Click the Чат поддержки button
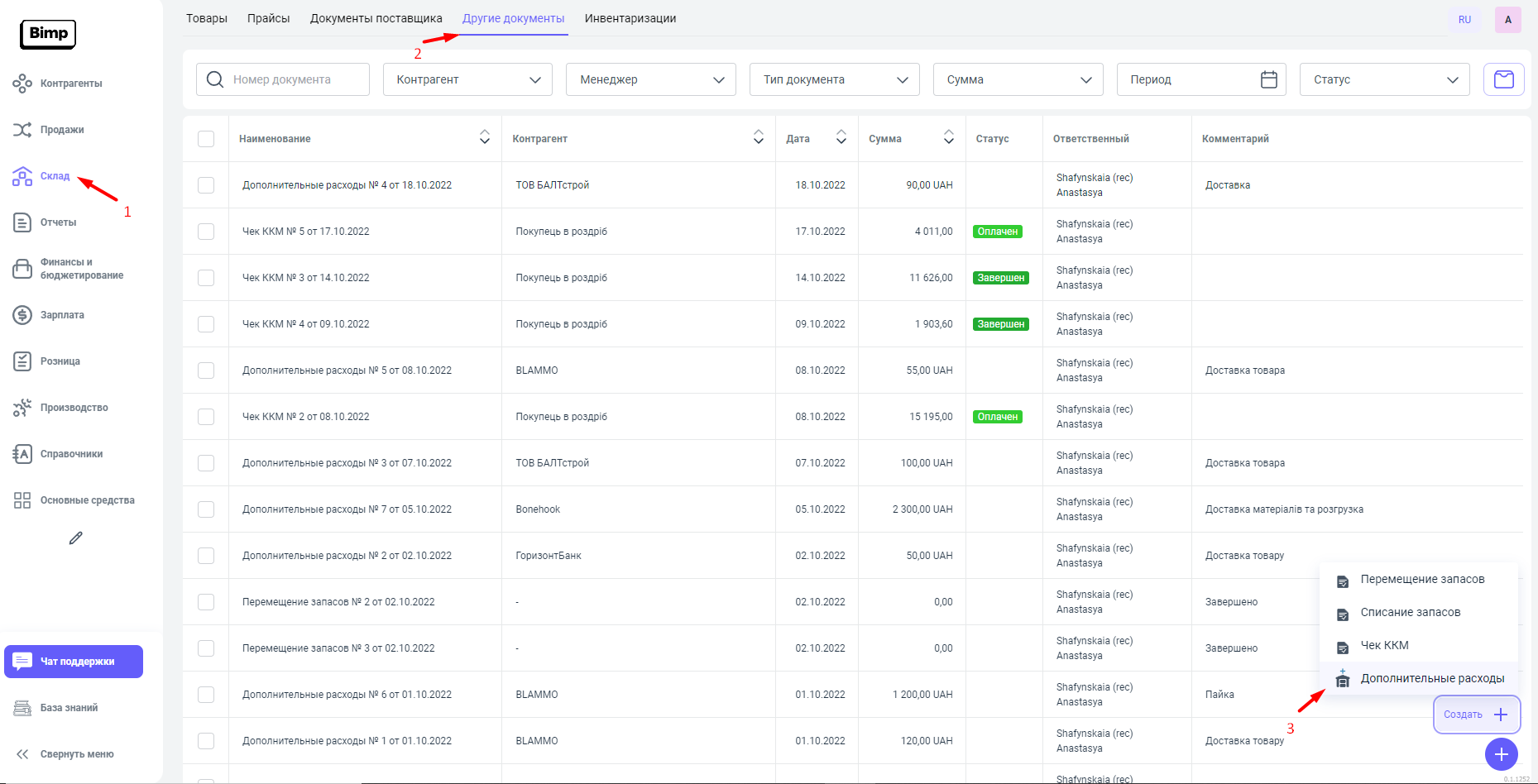The height and width of the screenshot is (784, 1538). coord(74,662)
